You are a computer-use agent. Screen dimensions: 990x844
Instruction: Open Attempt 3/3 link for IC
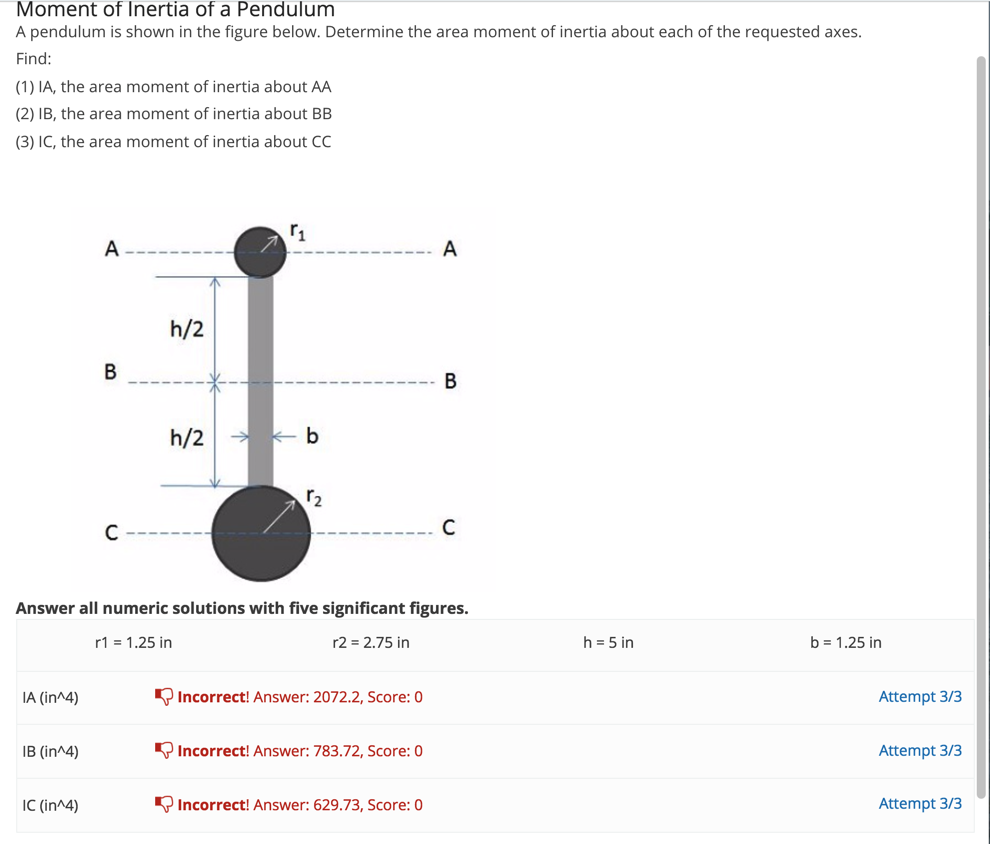(920, 804)
